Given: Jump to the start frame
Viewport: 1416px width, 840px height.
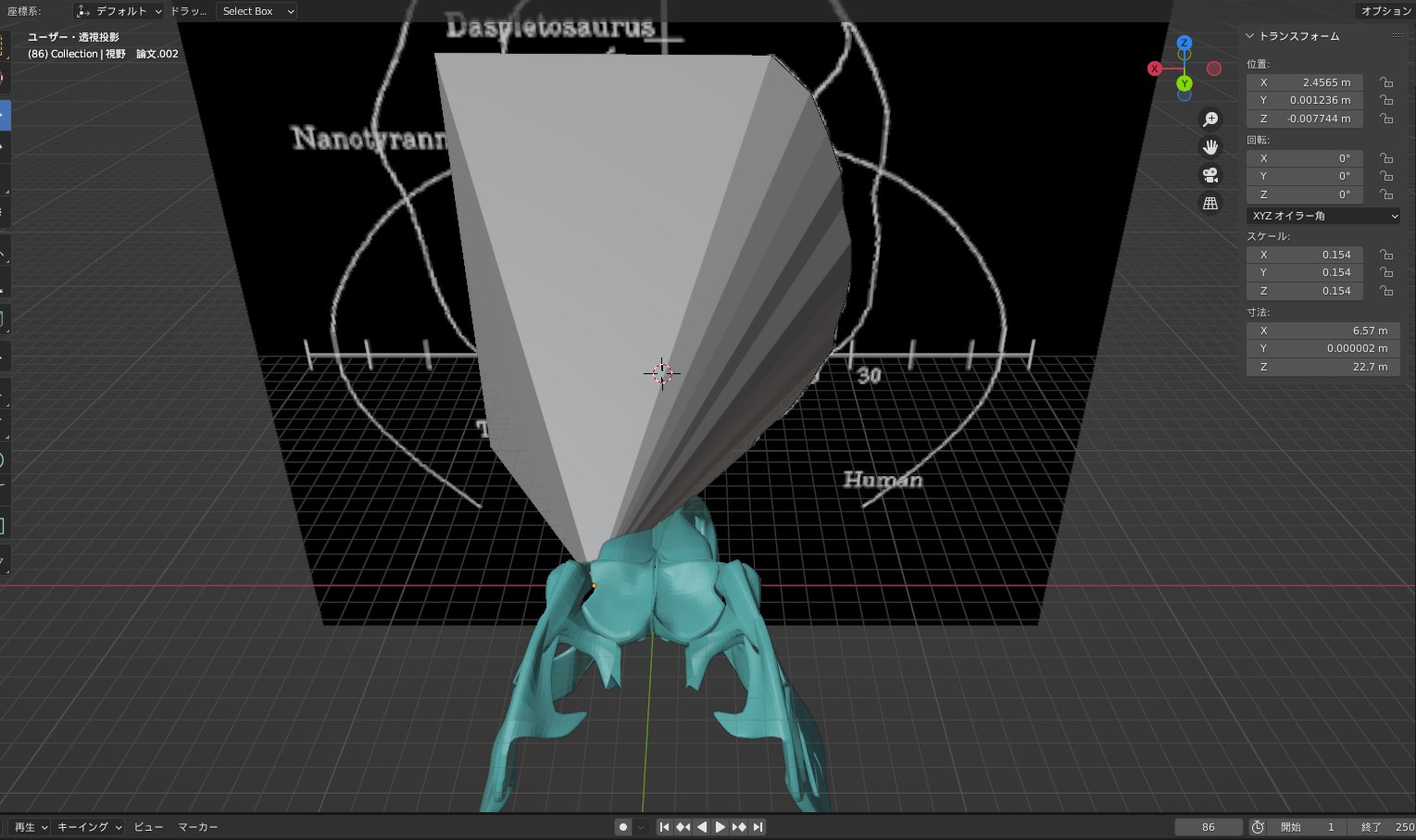Looking at the screenshot, I should click(x=664, y=827).
